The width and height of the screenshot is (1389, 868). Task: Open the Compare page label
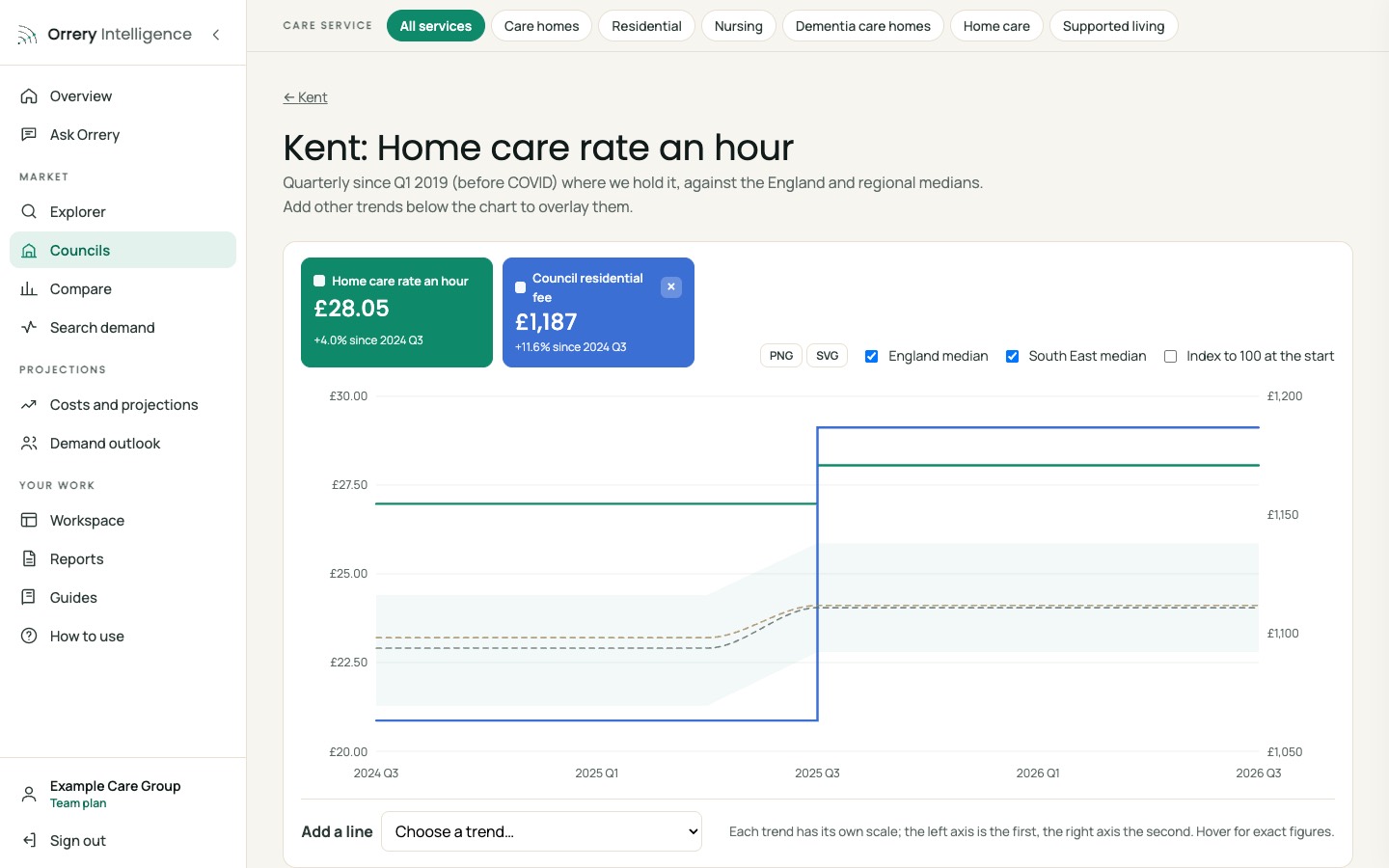click(x=81, y=289)
